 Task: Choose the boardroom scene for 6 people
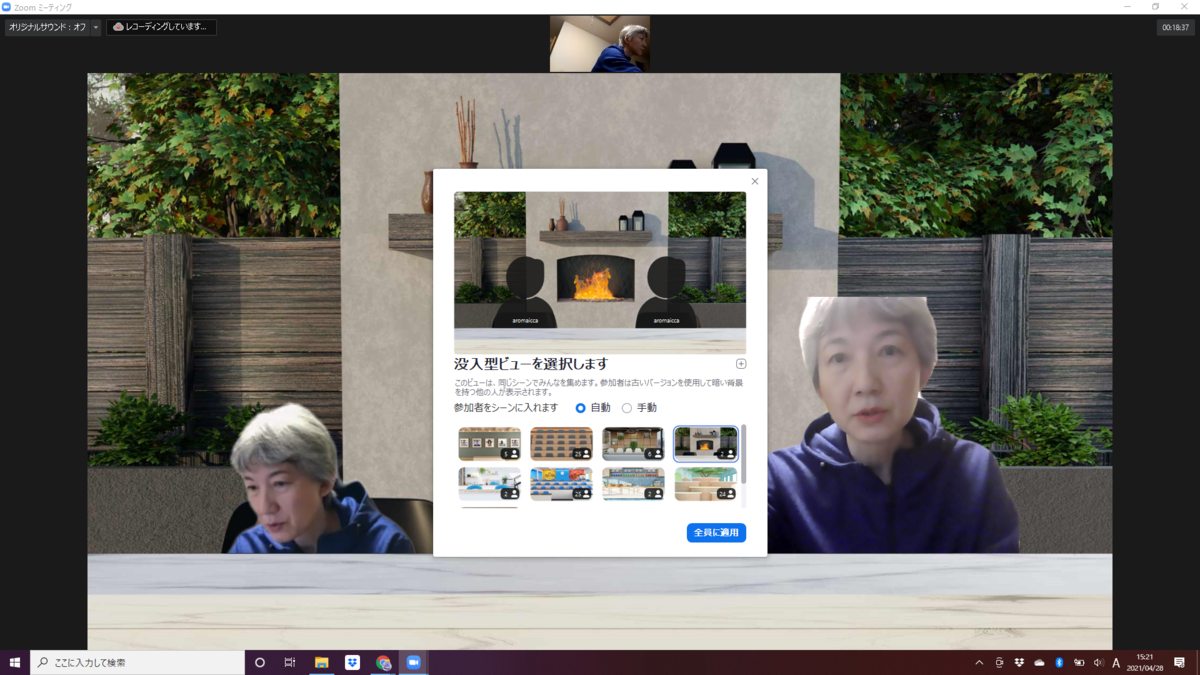click(x=633, y=444)
